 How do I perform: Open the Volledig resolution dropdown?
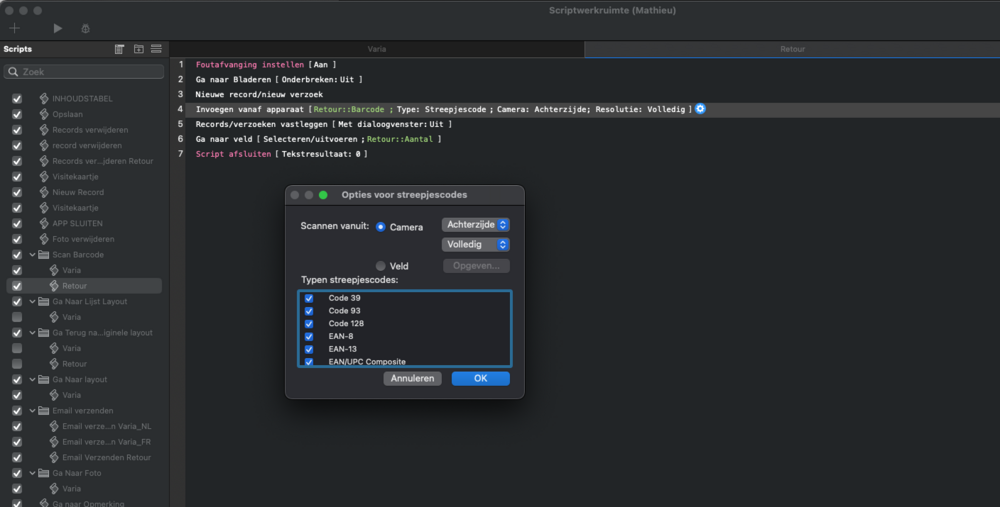pyautogui.click(x=476, y=244)
